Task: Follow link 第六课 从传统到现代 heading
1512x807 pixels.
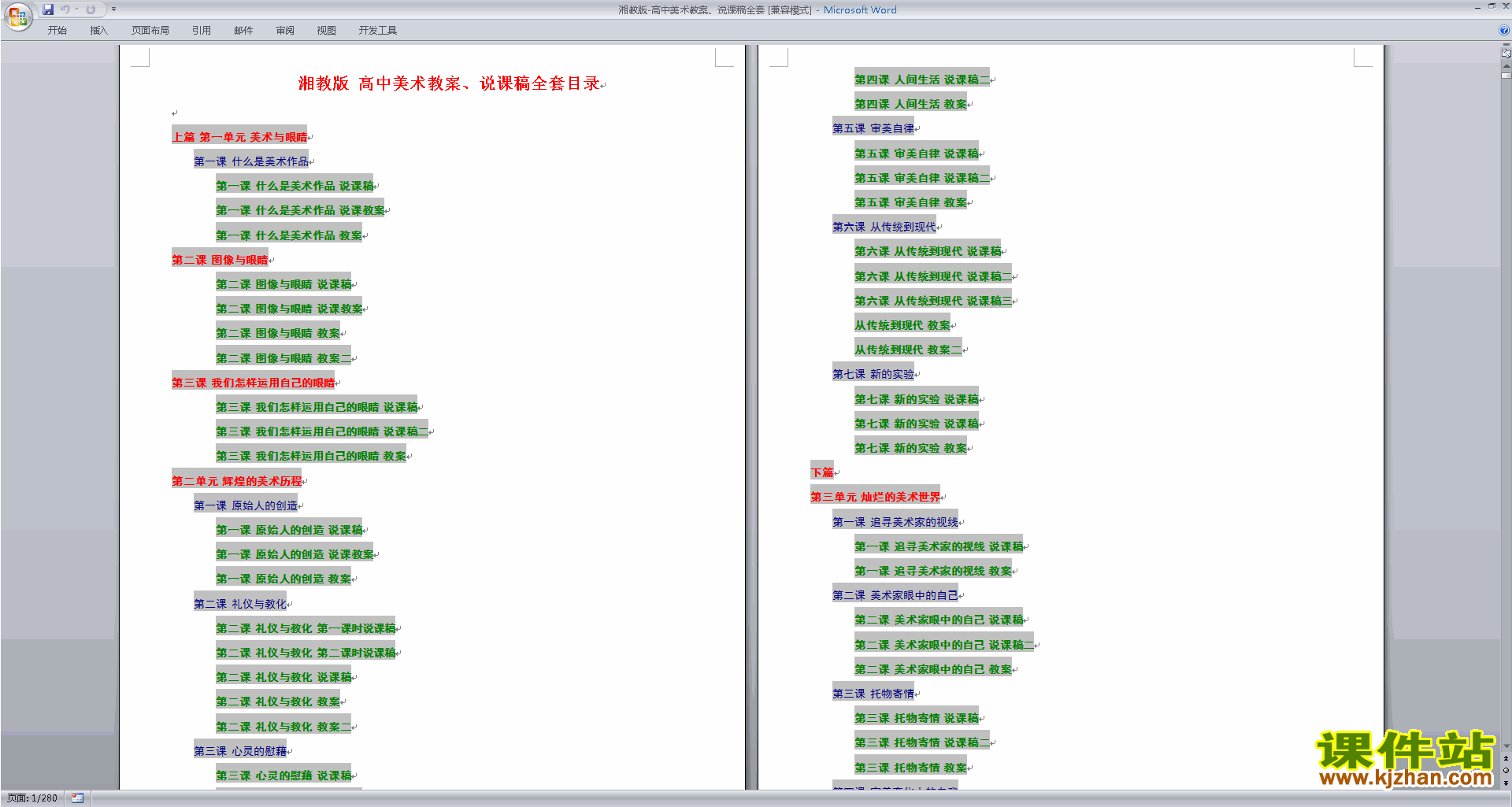Action: pos(884,227)
